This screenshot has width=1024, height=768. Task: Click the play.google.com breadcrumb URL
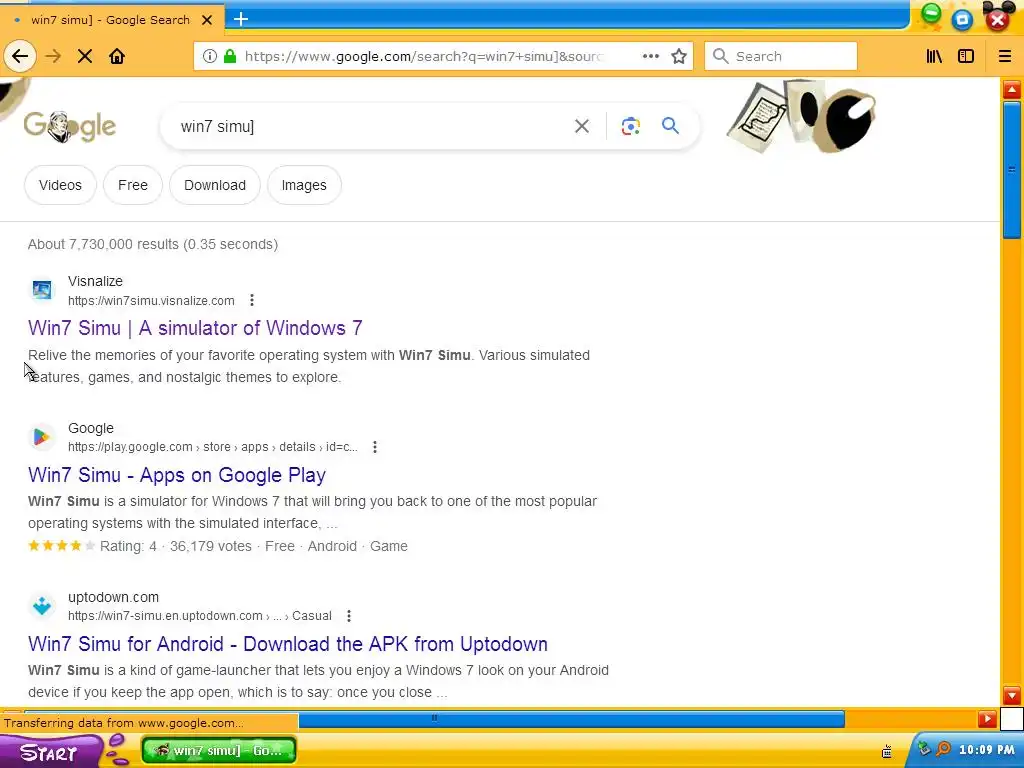[213, 447]
